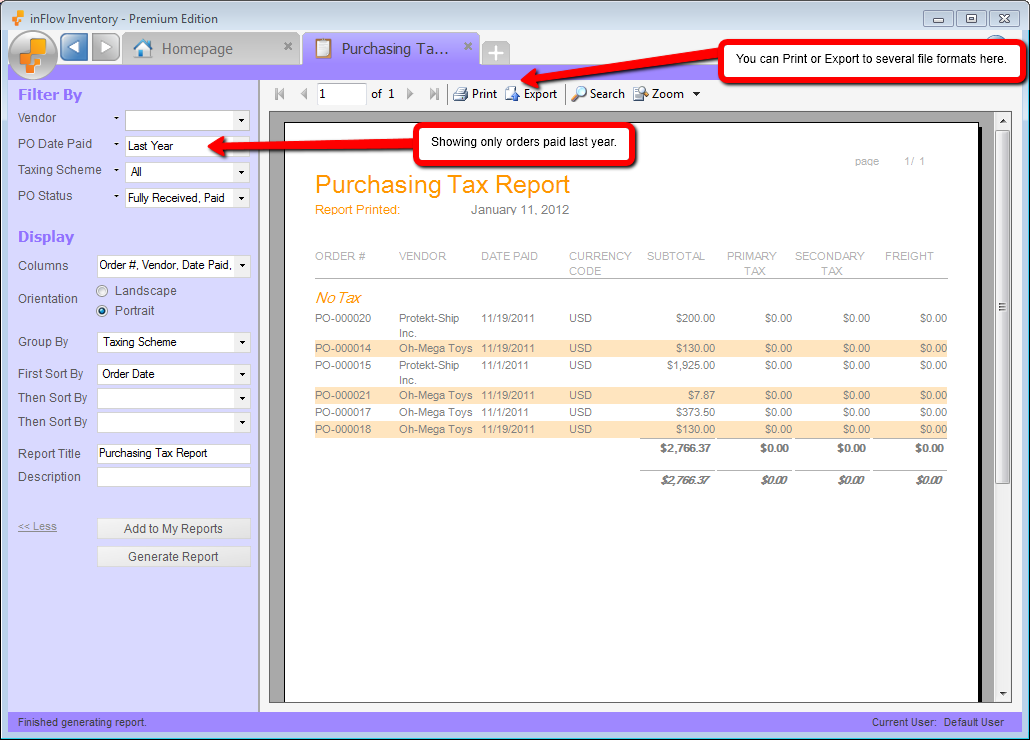Open the Zoom options dropdown
This screenshot has height=740, width=1030.
click(696, 94)
